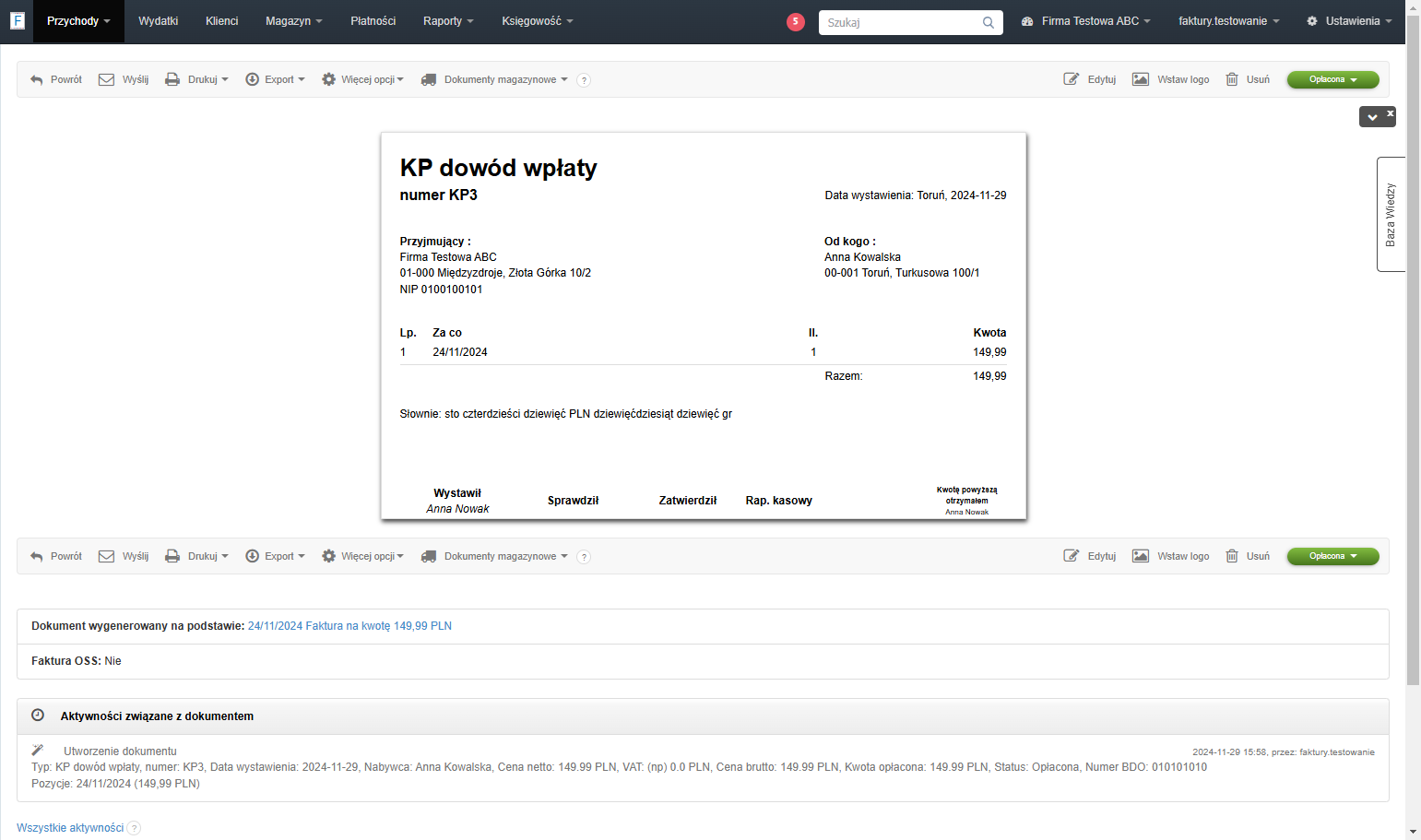Click Wstaw logo in the bottom toolbar
Image resolution: width=1421 pixels, height=840 pixels.
(x=1171, y=557)
